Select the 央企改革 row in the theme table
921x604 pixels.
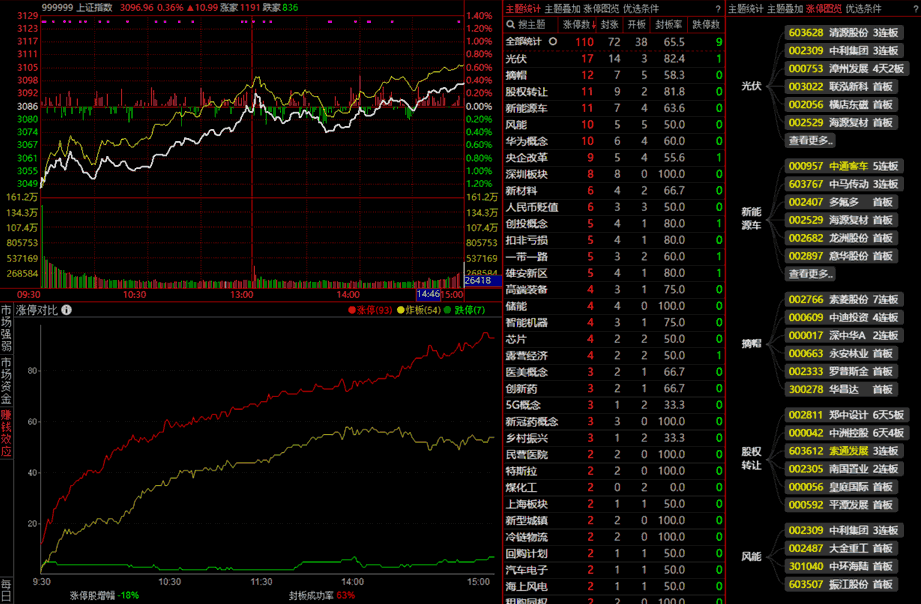614,157
